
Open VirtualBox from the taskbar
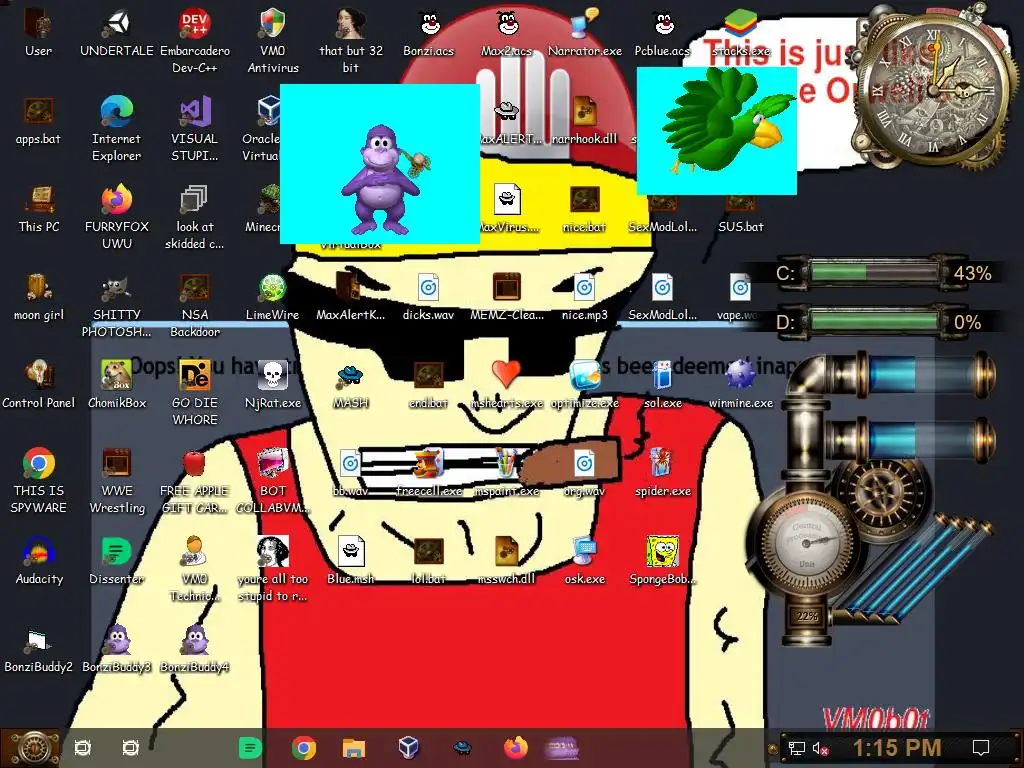tap(408, 747)
